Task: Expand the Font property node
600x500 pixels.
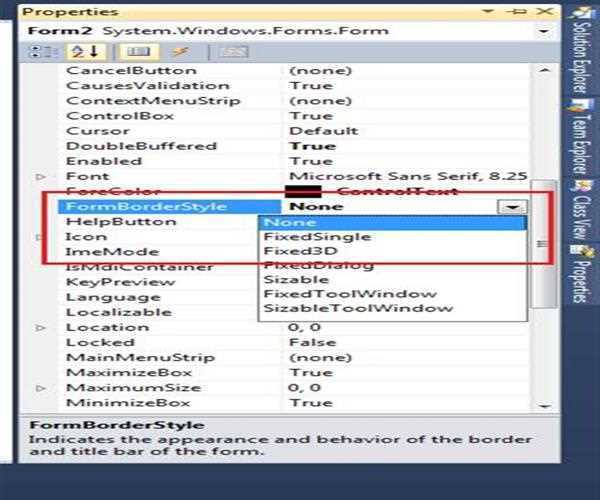Action: coord(41,177)
